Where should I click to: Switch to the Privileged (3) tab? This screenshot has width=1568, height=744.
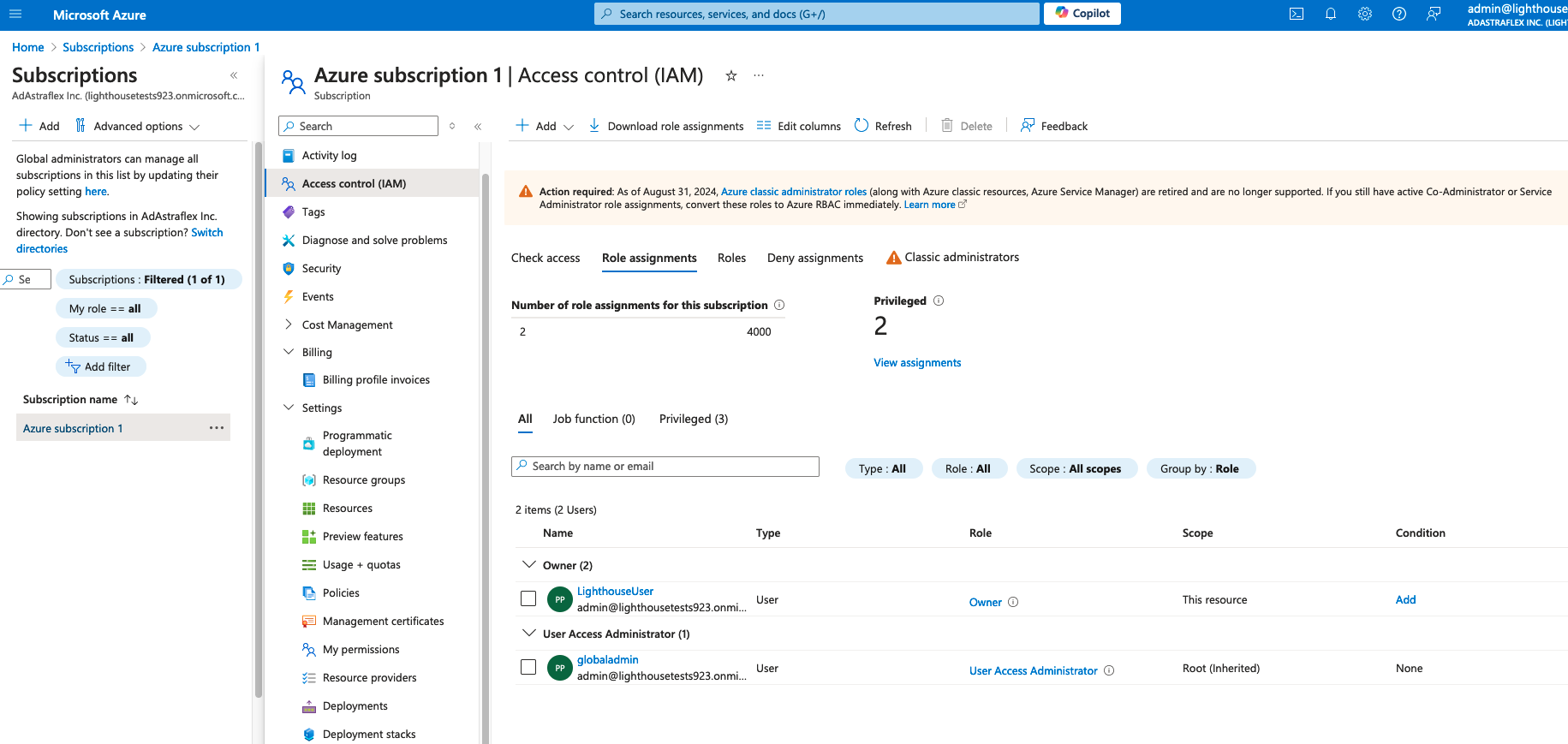coord(693,419)
